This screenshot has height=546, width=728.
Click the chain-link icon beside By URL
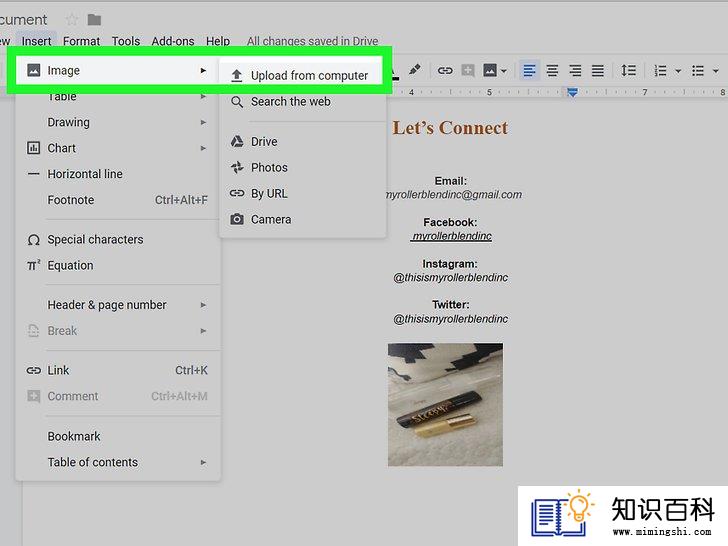point(237,193)
